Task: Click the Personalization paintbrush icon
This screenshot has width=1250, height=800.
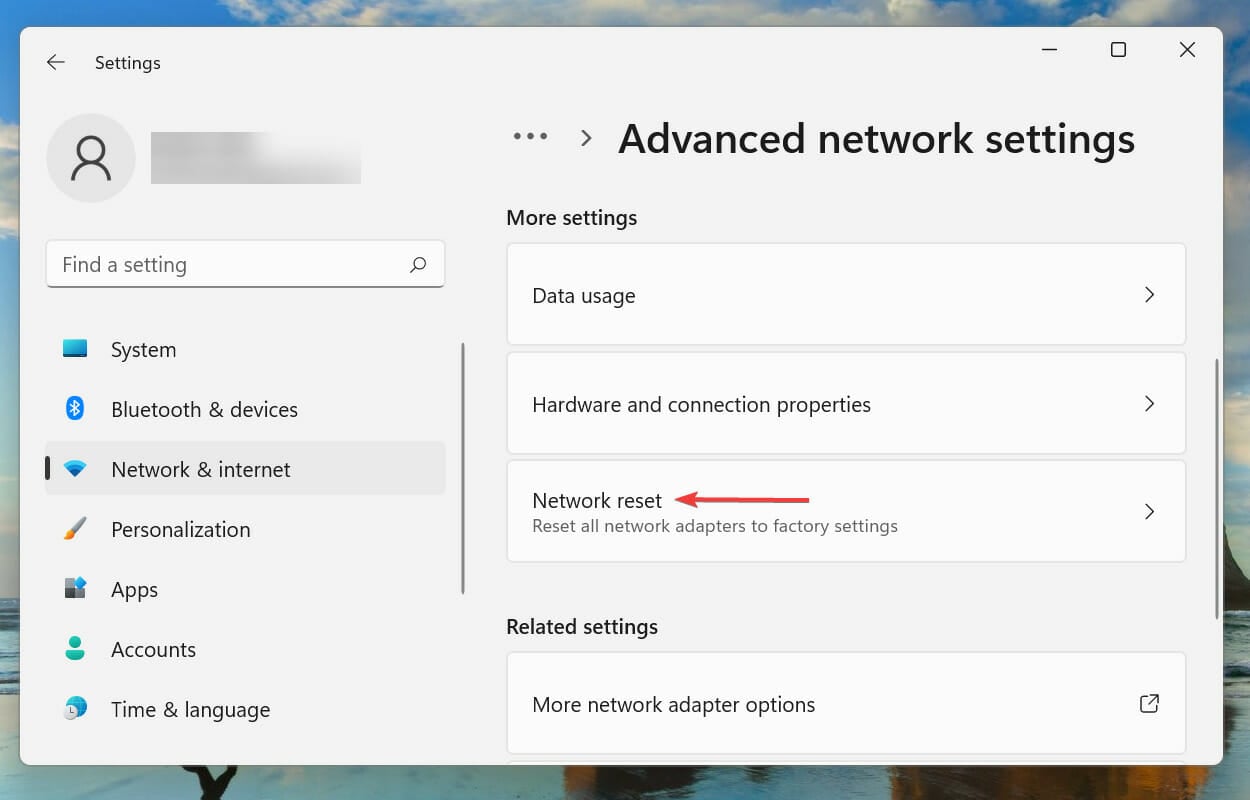Action: [75, 529]
